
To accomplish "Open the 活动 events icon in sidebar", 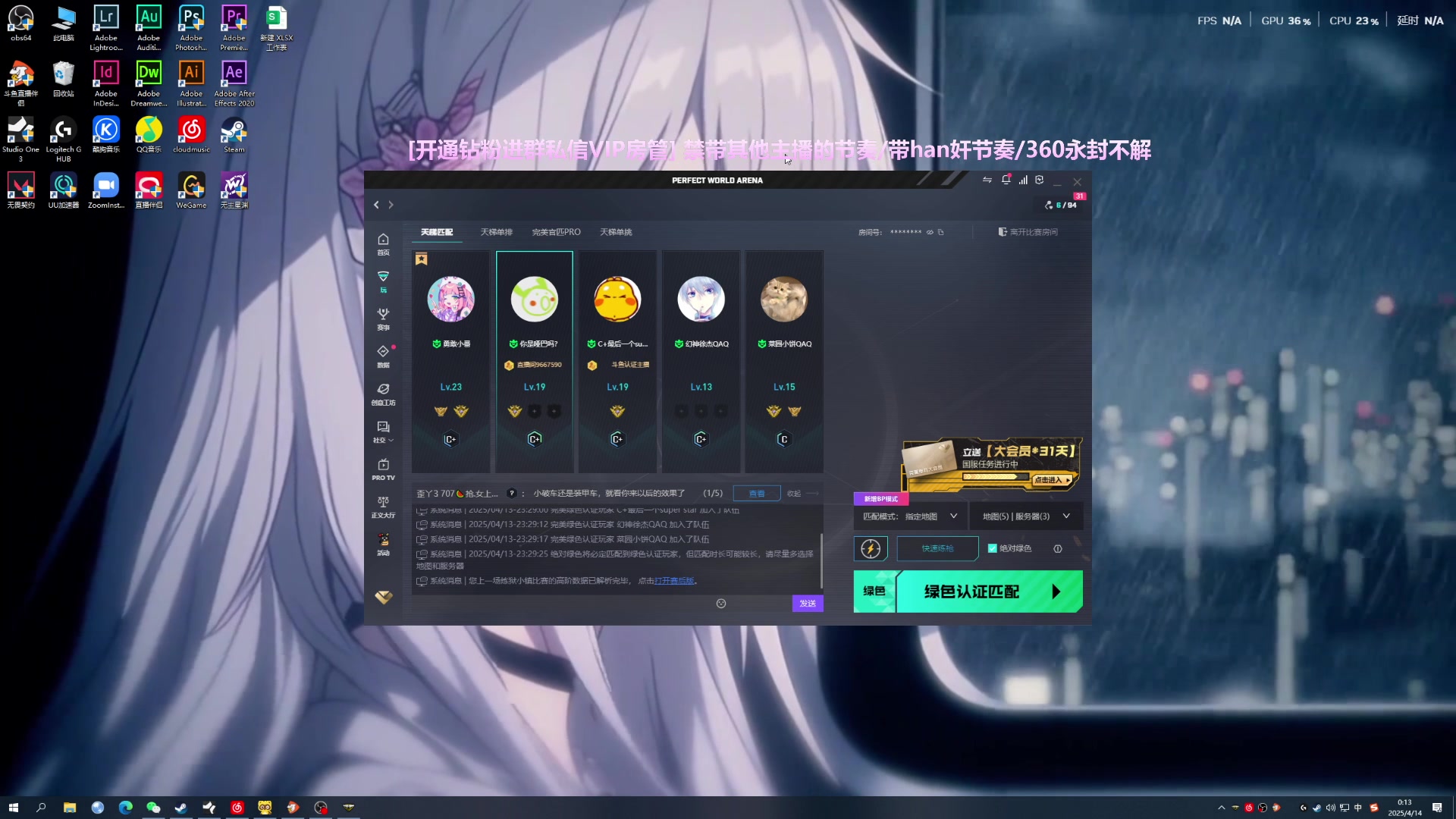I will point(383,544).
